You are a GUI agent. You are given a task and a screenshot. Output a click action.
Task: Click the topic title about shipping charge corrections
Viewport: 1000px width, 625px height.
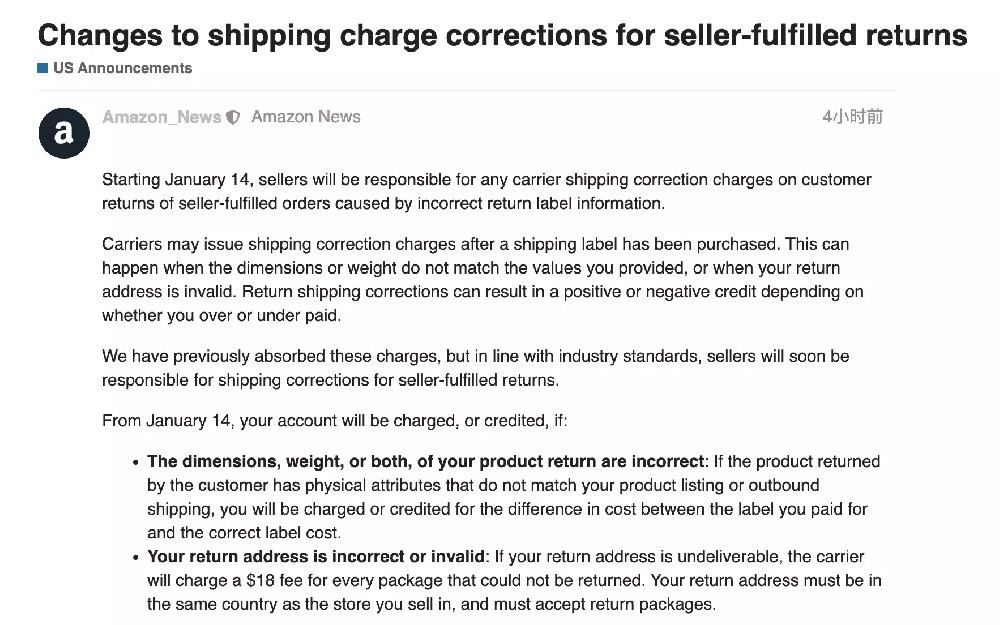[502, 35]
